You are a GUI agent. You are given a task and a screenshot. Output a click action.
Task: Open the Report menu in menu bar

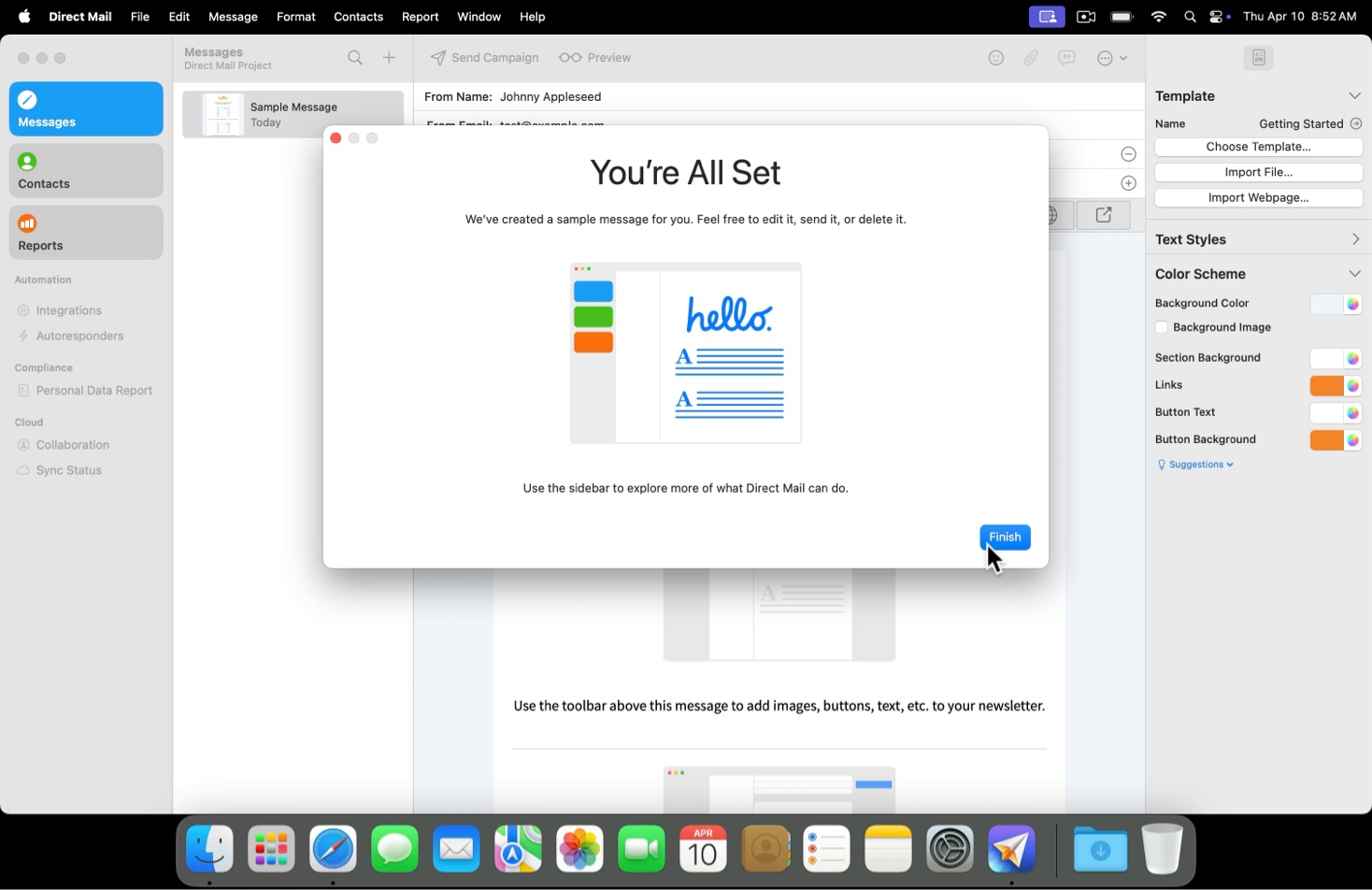(x=420, y=17)
